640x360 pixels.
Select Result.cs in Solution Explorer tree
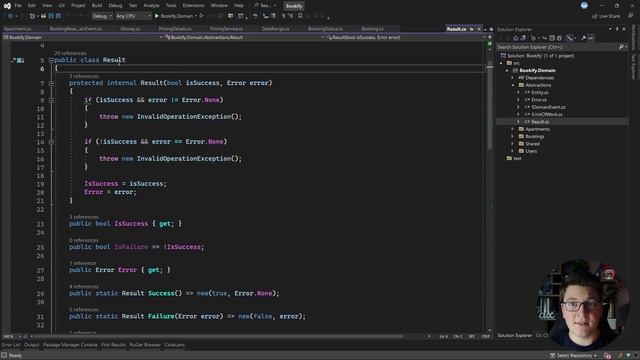pos(540,122)
